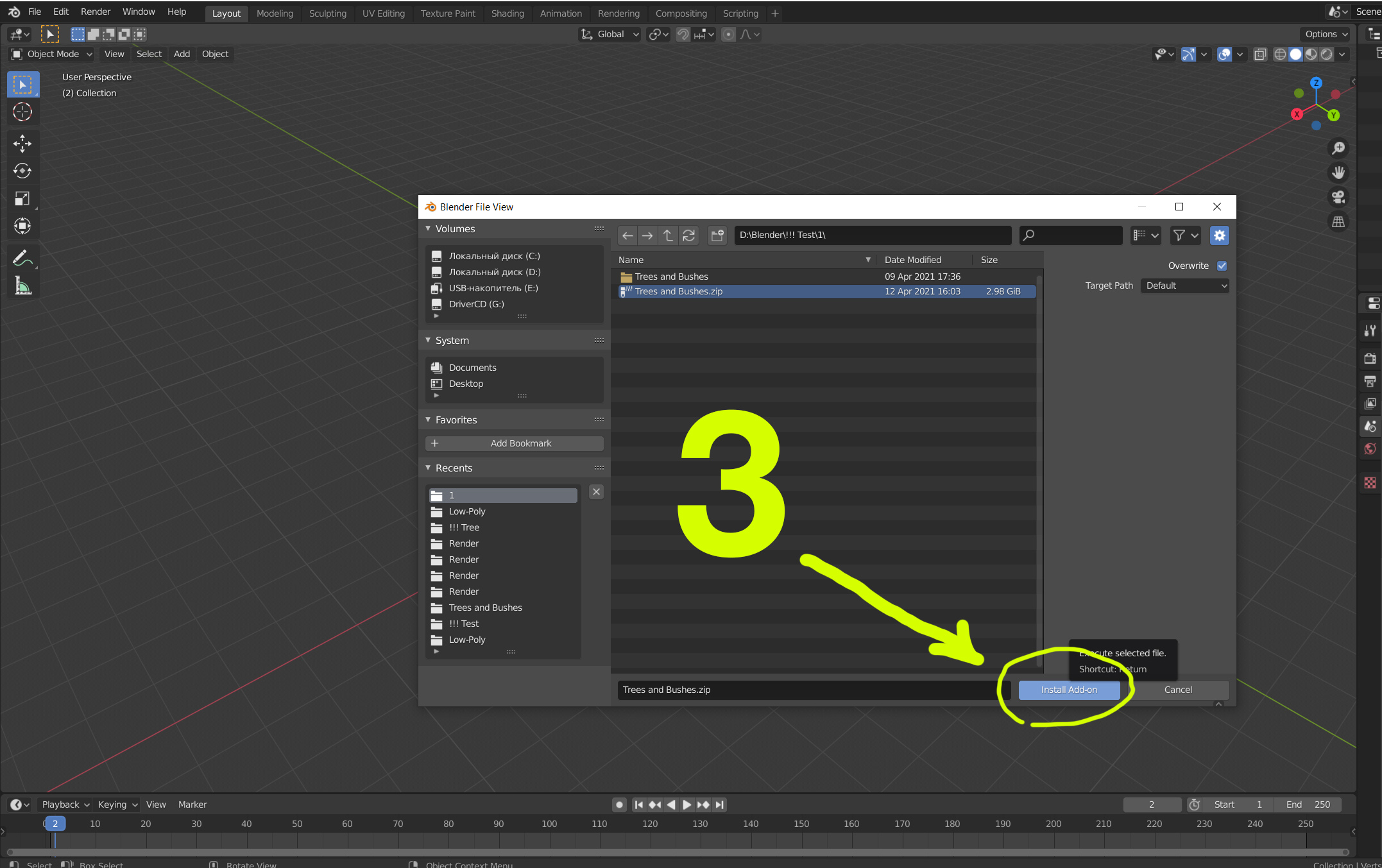Click the Cursor tool icon
1382x868 pixels.
click(22, 112)
